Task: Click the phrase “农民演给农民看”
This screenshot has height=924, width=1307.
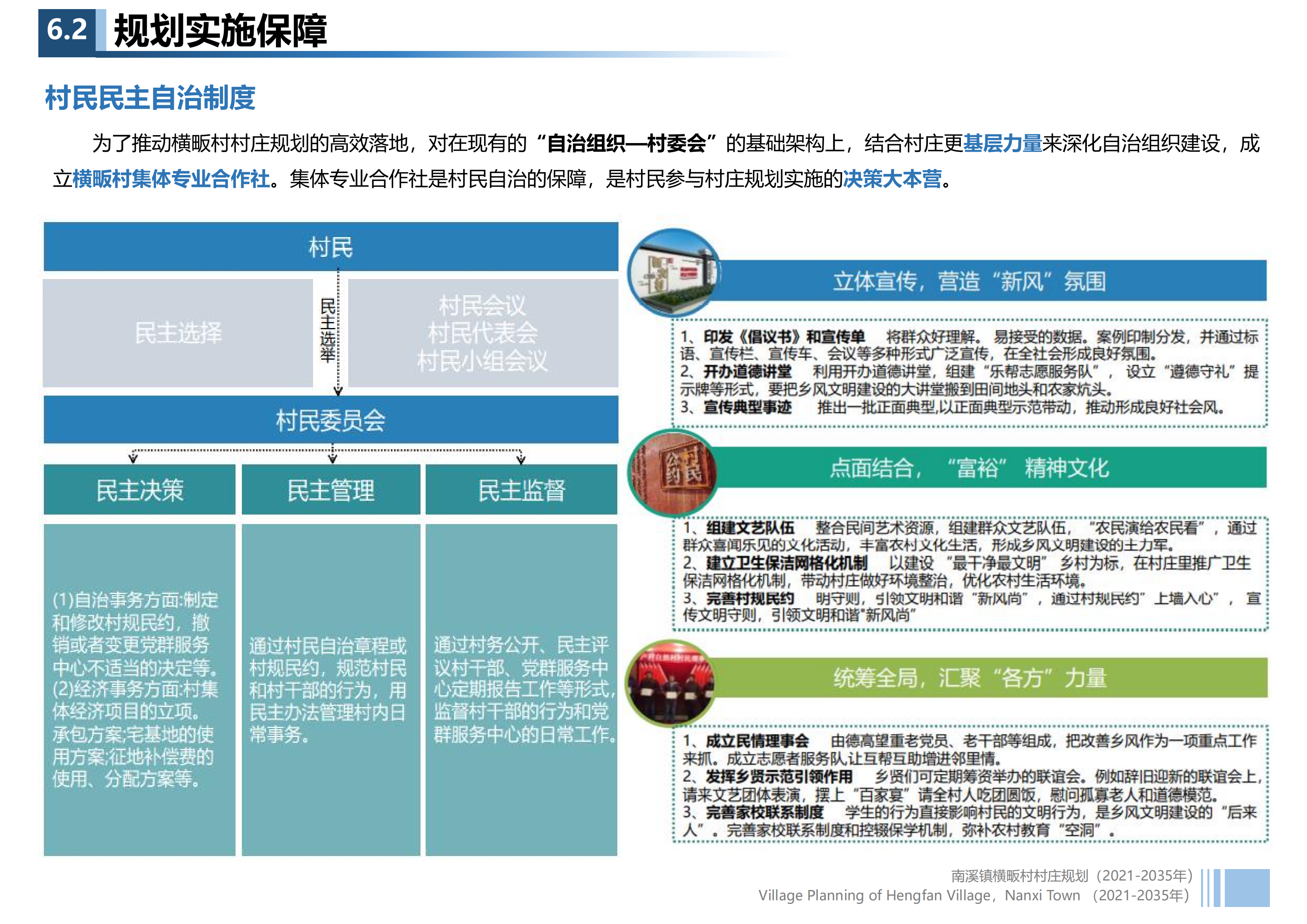Action: pos(1147,528)
